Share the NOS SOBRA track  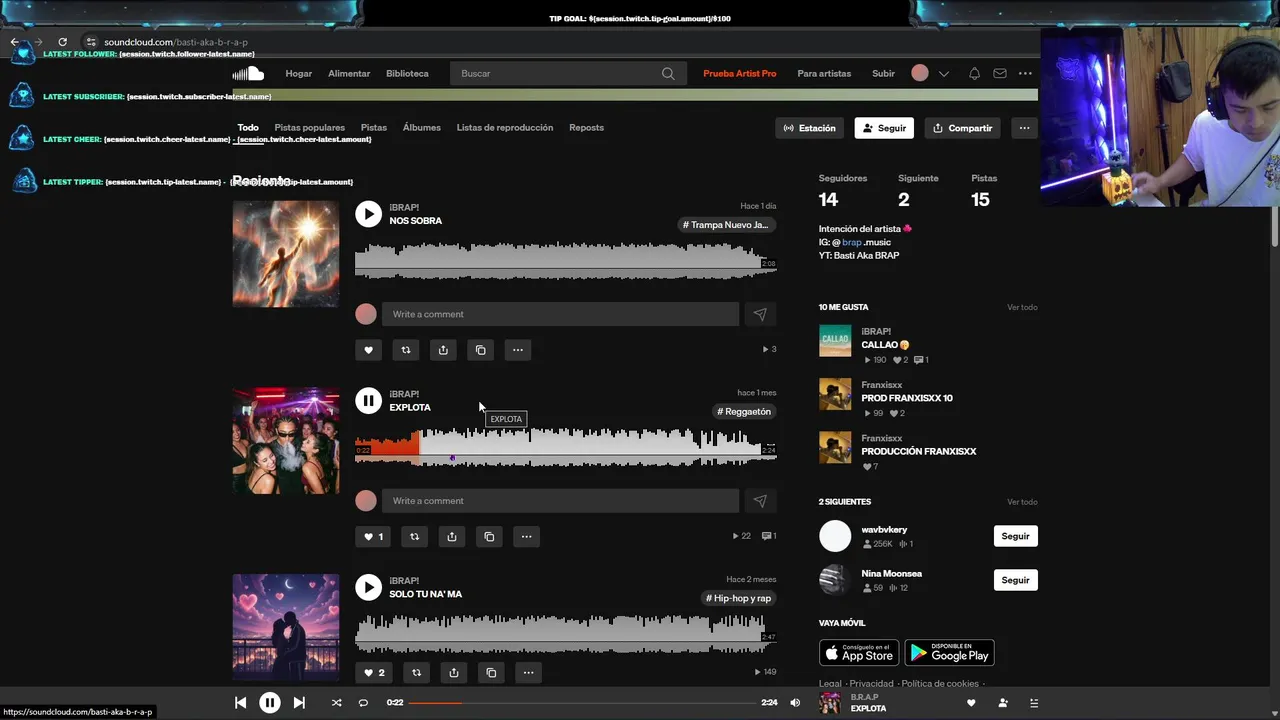(443, 350)
